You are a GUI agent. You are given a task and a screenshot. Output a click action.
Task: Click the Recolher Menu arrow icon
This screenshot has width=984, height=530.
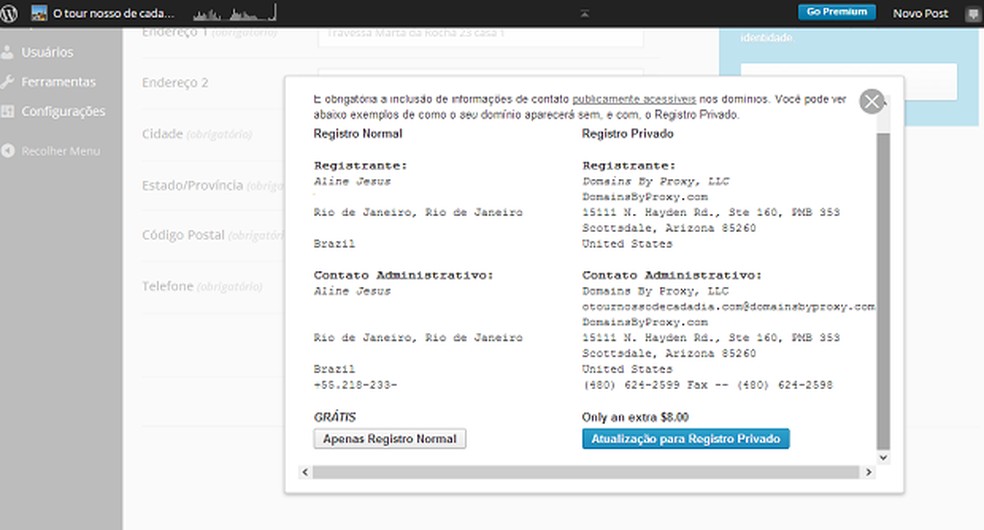(x=8, y=151)
